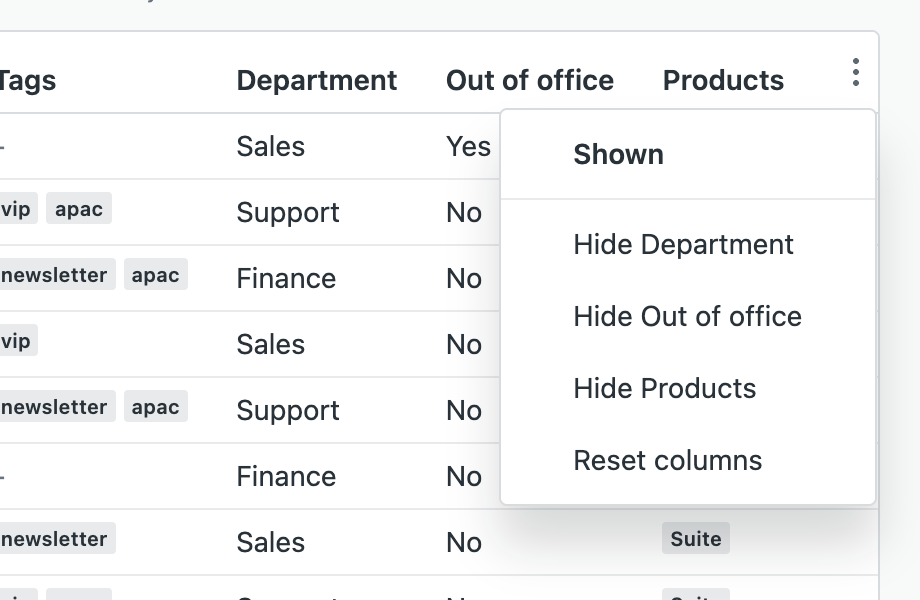Screen dimensions: 920x600
Task: Select Support cell in vip apac row
Action: (288, 213)
